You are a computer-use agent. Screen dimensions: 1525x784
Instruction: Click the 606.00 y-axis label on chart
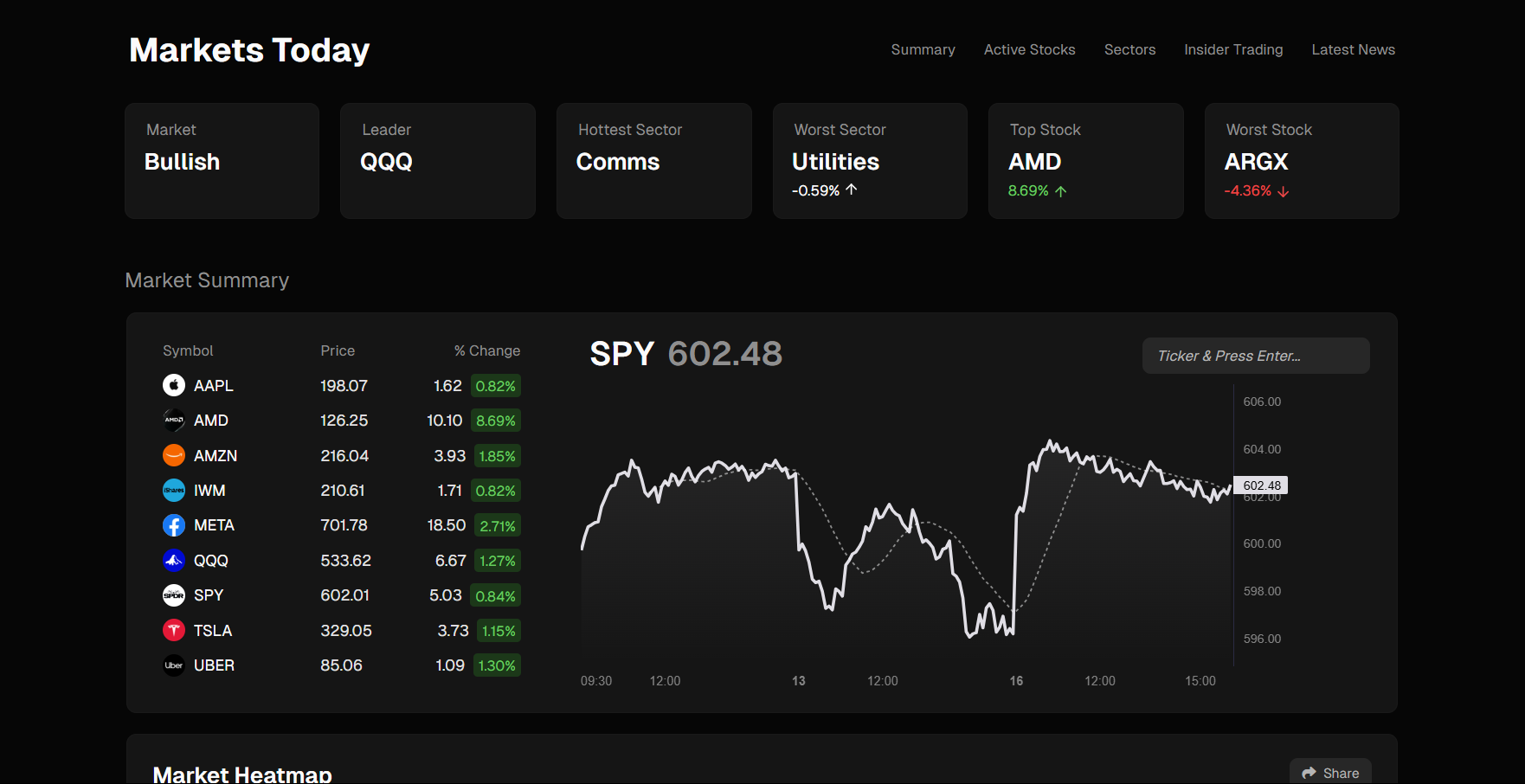pos(1262,402)
